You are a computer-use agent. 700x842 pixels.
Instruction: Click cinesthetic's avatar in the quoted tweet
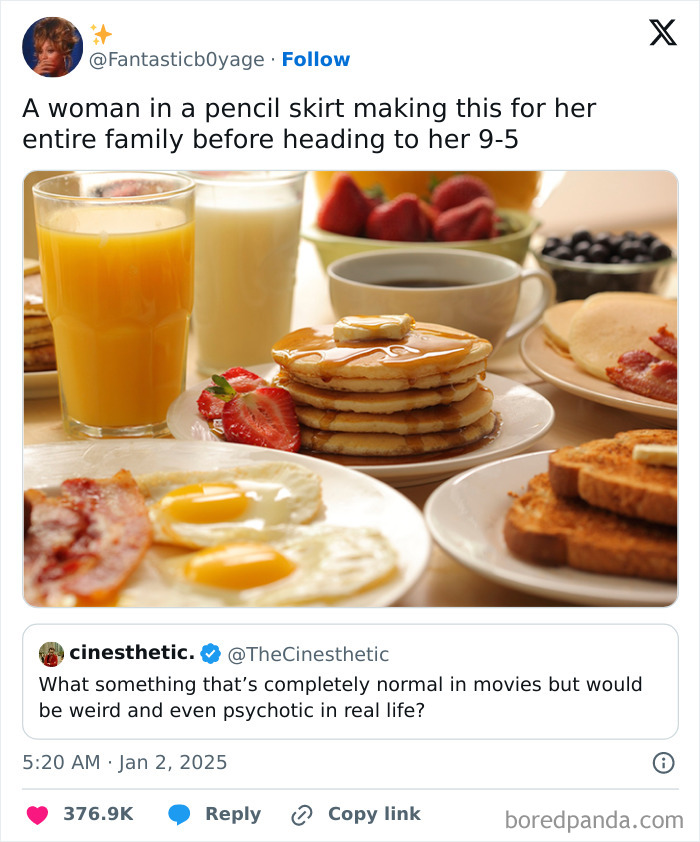pyautogui.click(x=49, y=653)
